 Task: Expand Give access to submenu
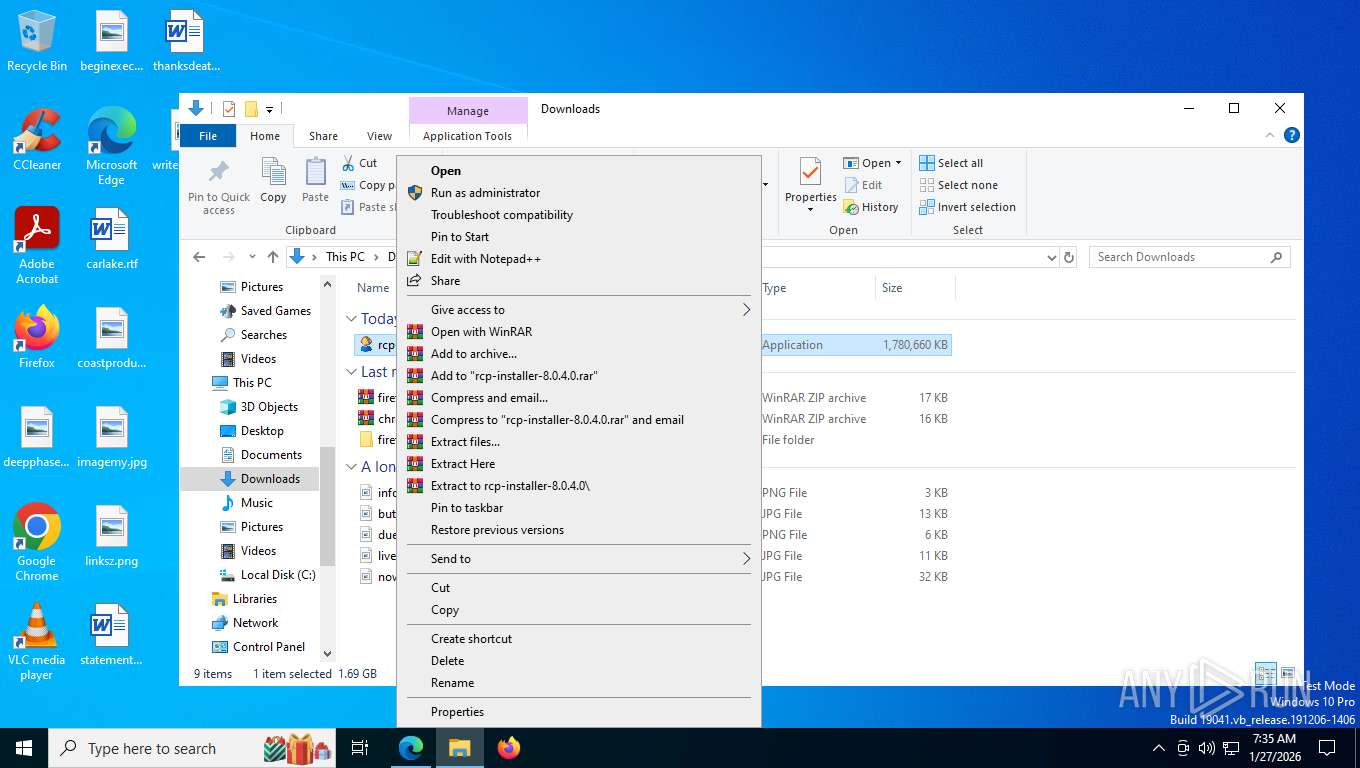[579, 310]
